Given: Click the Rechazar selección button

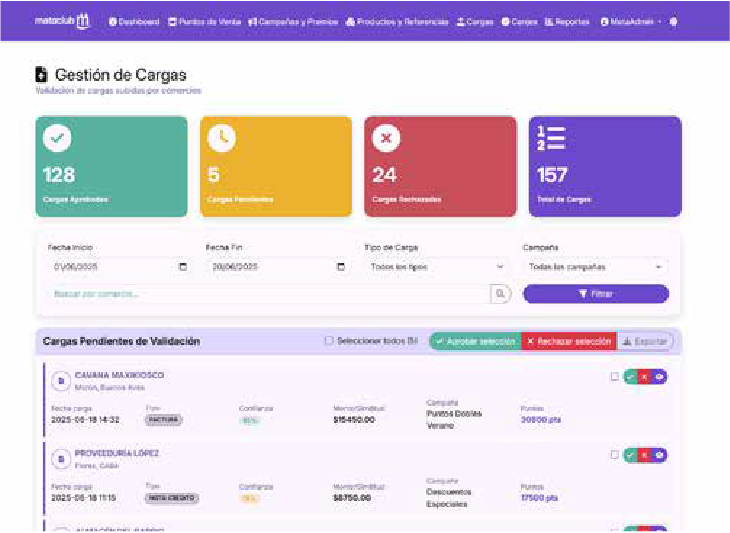Looking at the screenshot, I should tap(569, 341).
